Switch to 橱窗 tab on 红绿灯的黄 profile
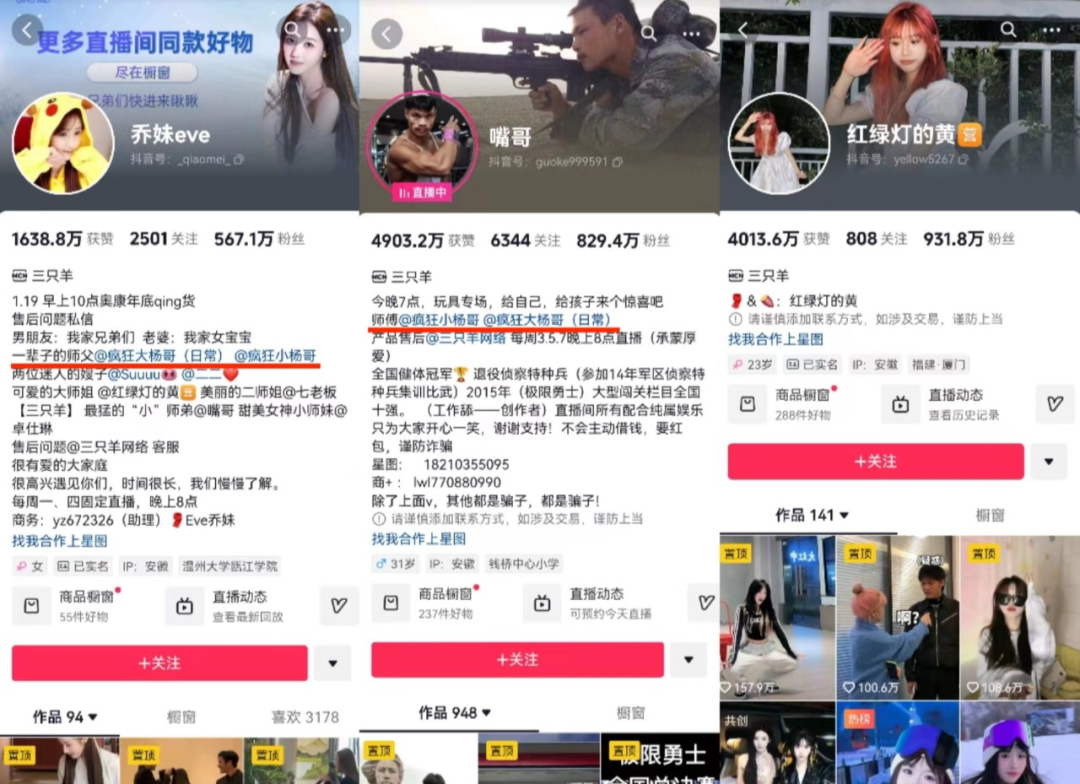The height and width of the screenshot is (784, 1080). coord(989,515)
